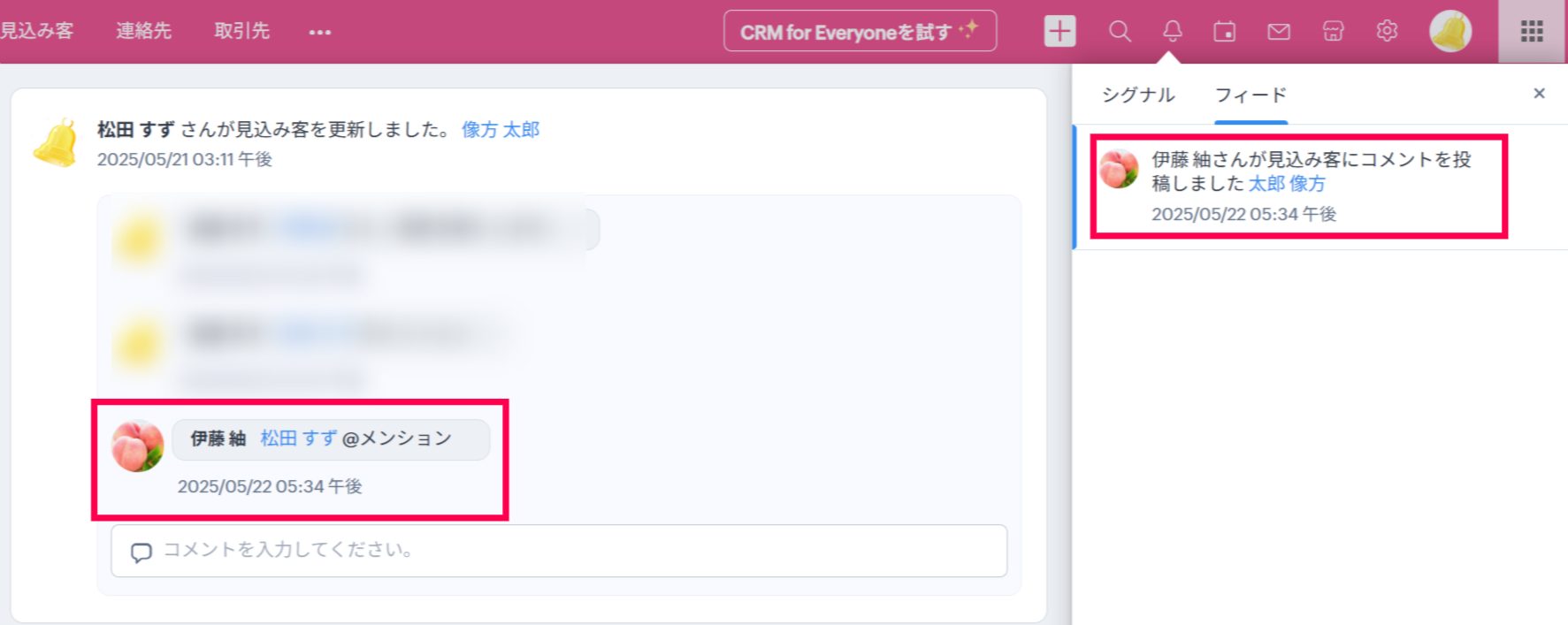Open the apps grid launcher icon
This screenshot has width=1568, height=625.
(x=1532, y=32)
